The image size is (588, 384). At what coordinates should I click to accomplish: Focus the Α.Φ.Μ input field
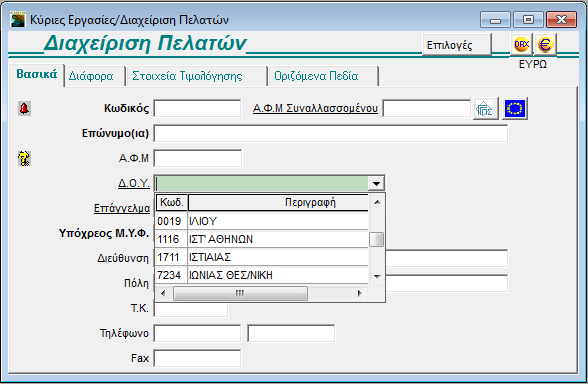click(198, 158)
